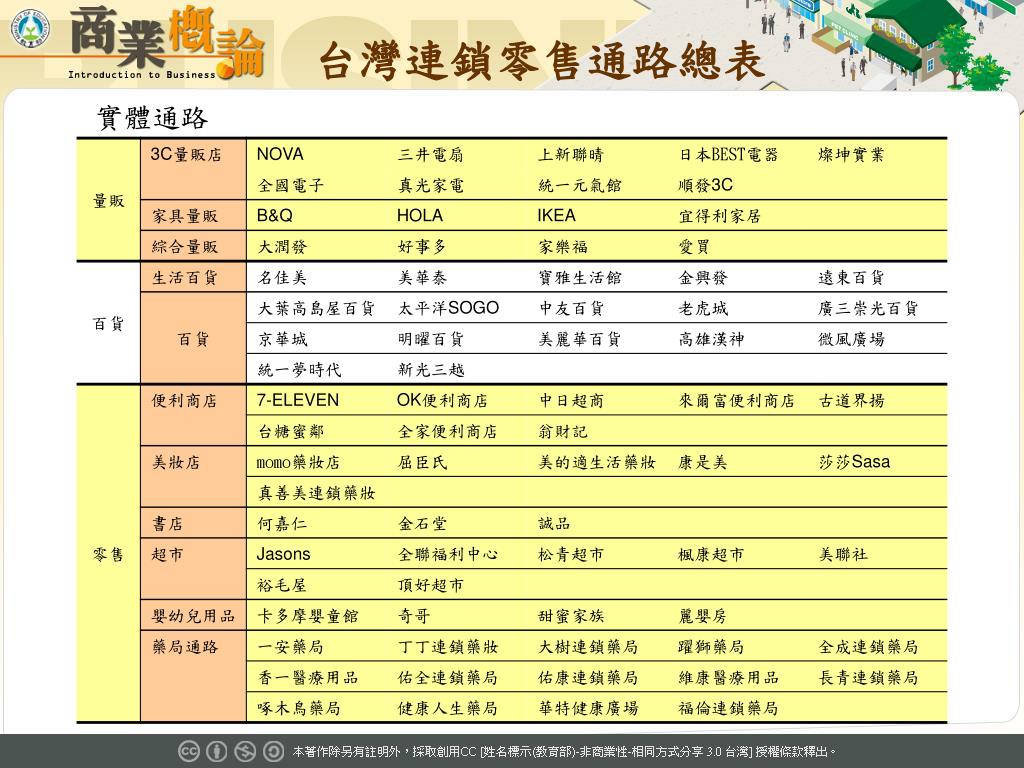Viewport: 1024px width, 768px height.
Task: Click the 書店 subcategory cell
Action: 193,523
